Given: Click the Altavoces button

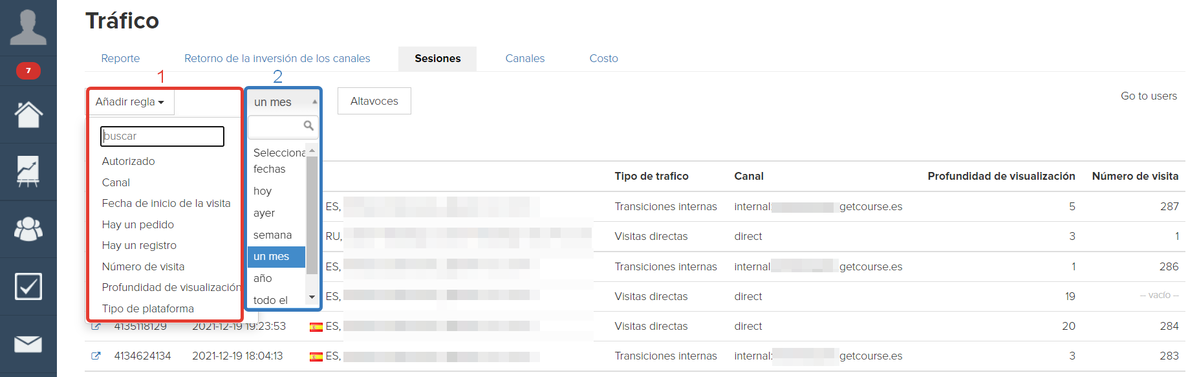Looking at the screenshot, I should tap(374, 101).
